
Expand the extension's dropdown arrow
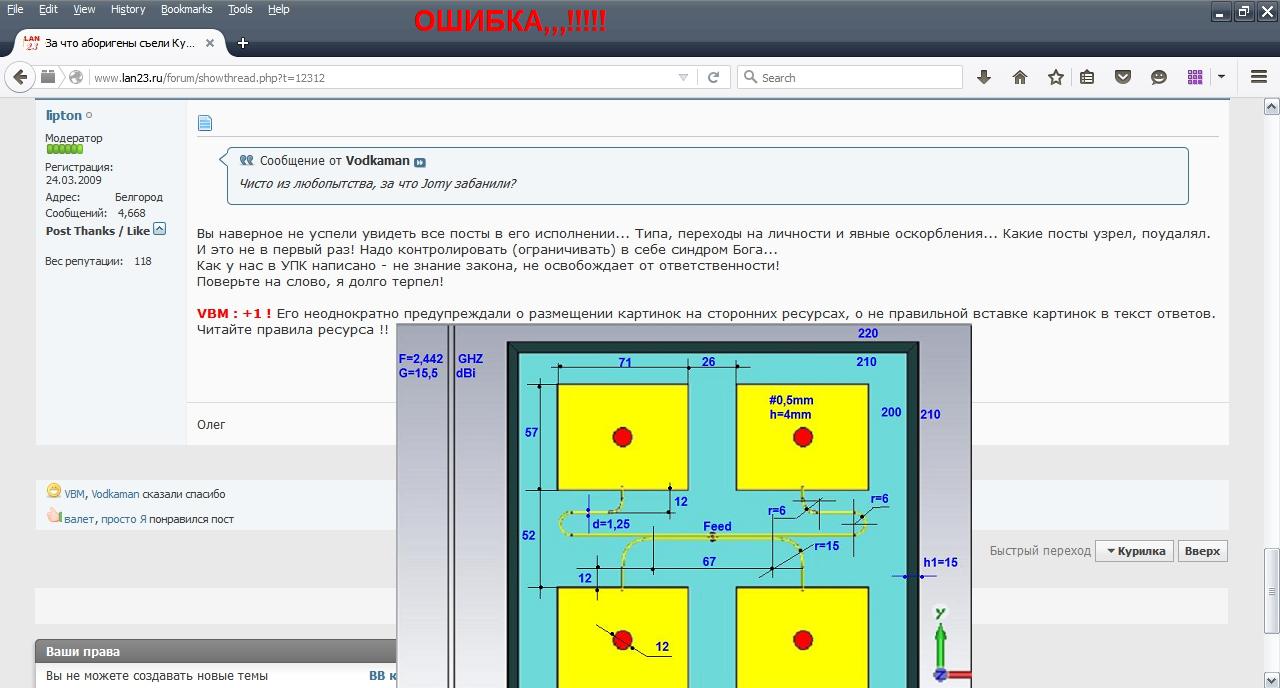click(1221, 77)
